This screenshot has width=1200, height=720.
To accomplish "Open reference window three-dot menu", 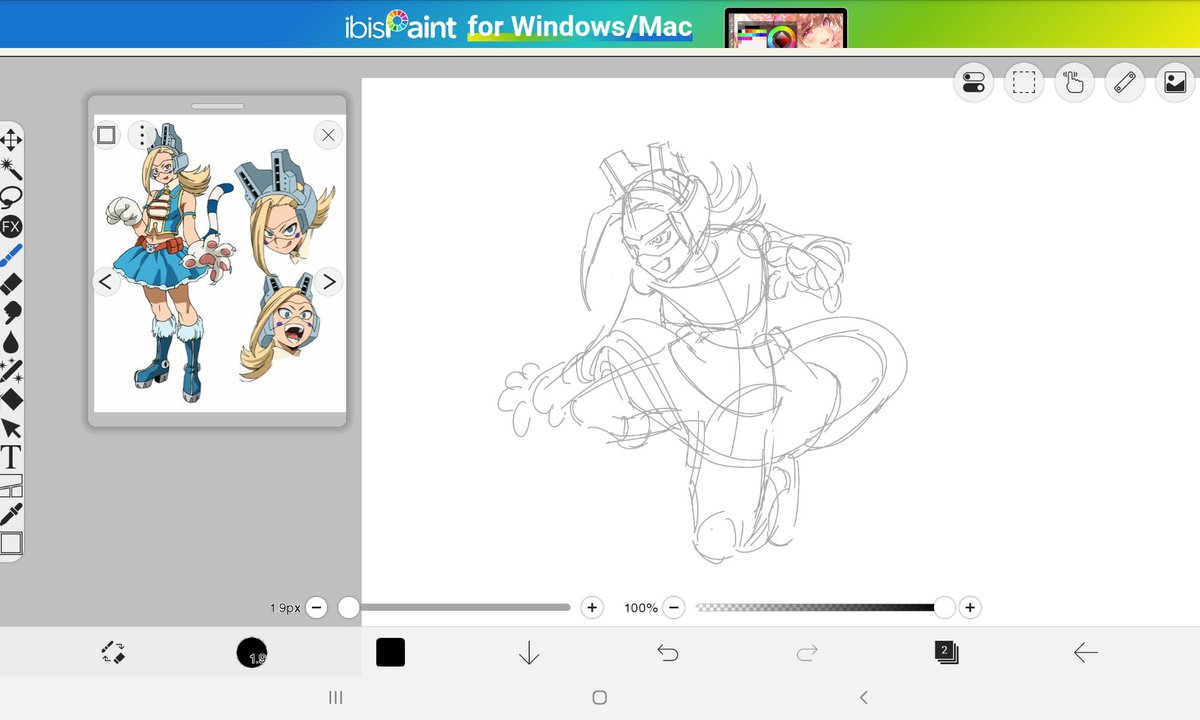I will coord(143,135).
